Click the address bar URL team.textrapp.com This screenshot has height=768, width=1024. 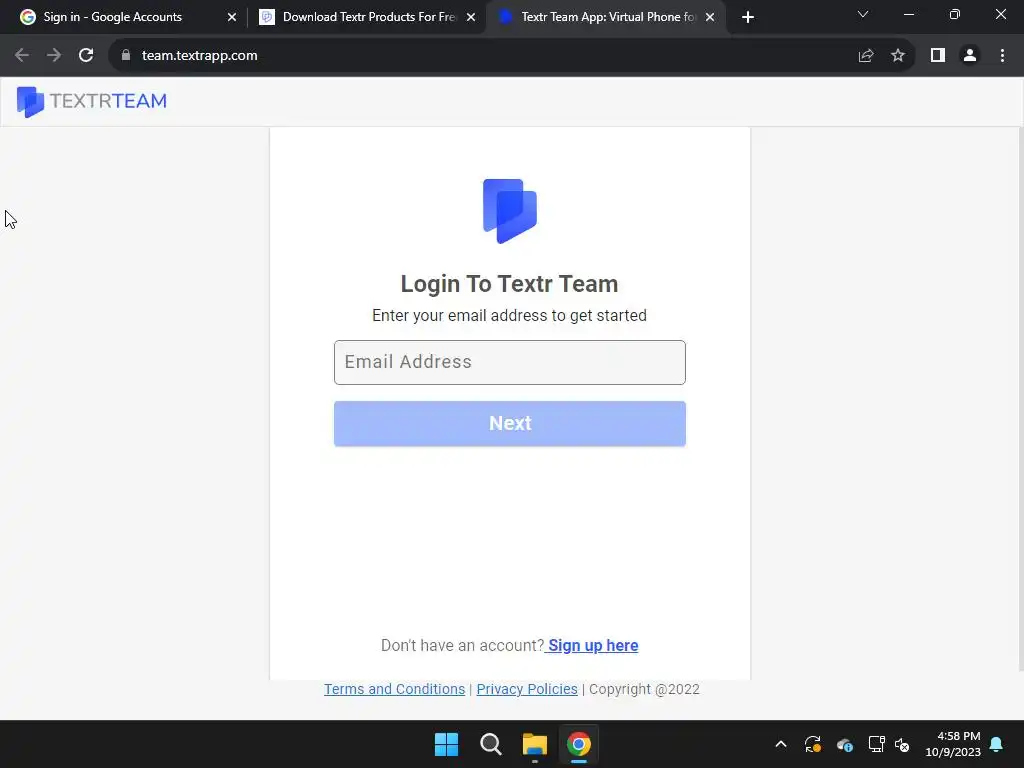(x=199, y=56)
